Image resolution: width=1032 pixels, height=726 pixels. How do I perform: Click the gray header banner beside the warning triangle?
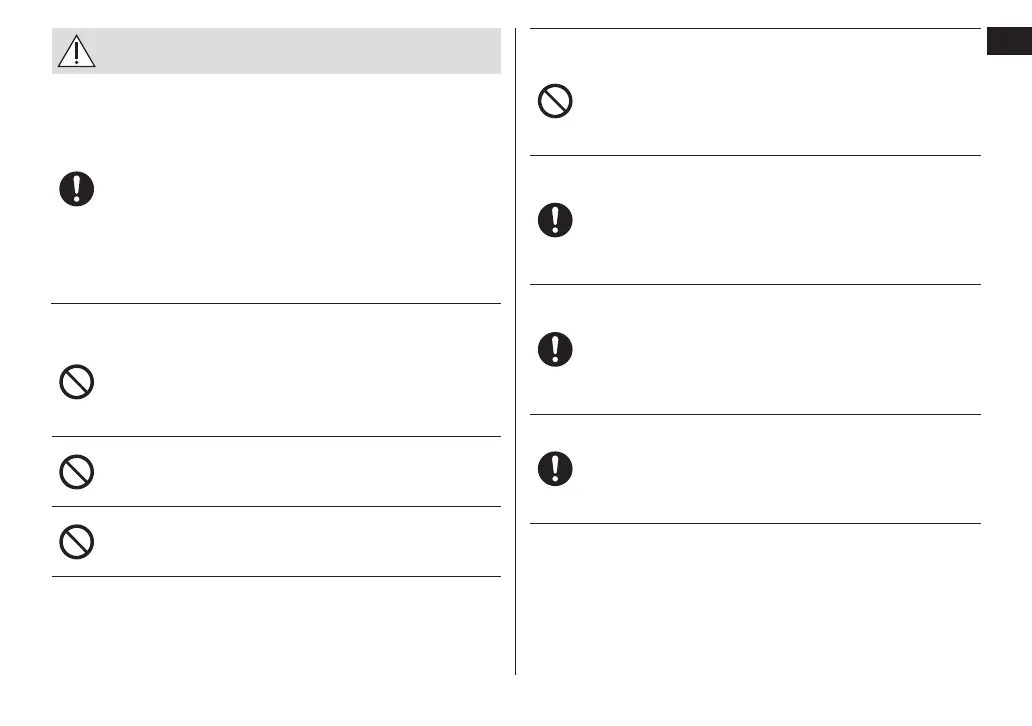[x=300, y=51]
